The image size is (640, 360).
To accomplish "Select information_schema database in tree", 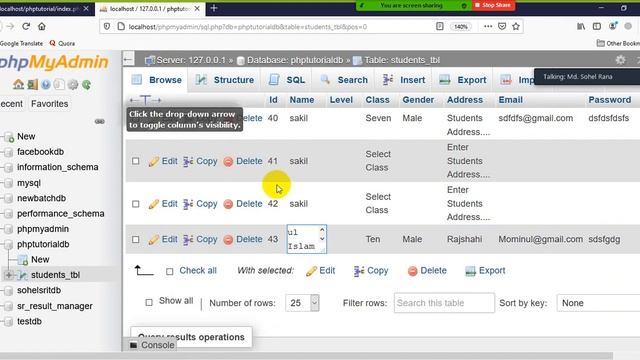I will coord(58,167).
